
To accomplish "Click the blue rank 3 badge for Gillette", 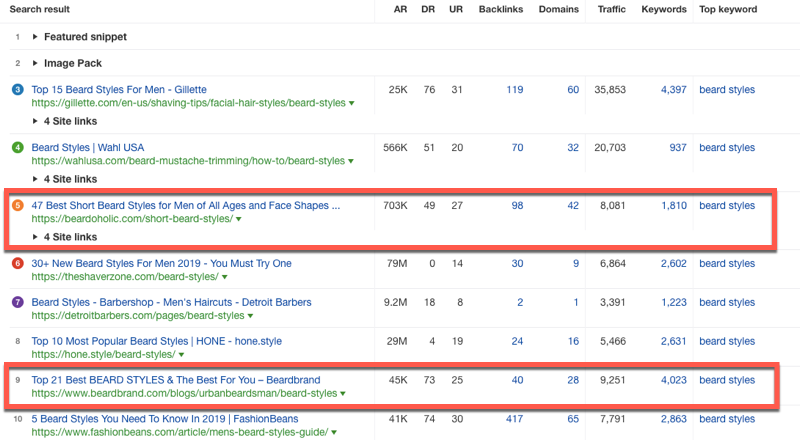I will (x=17, y=90).
